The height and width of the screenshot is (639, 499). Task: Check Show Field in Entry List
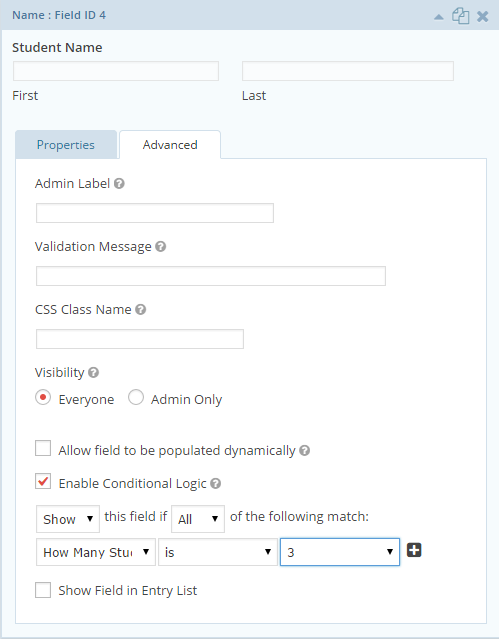(43, 590)
